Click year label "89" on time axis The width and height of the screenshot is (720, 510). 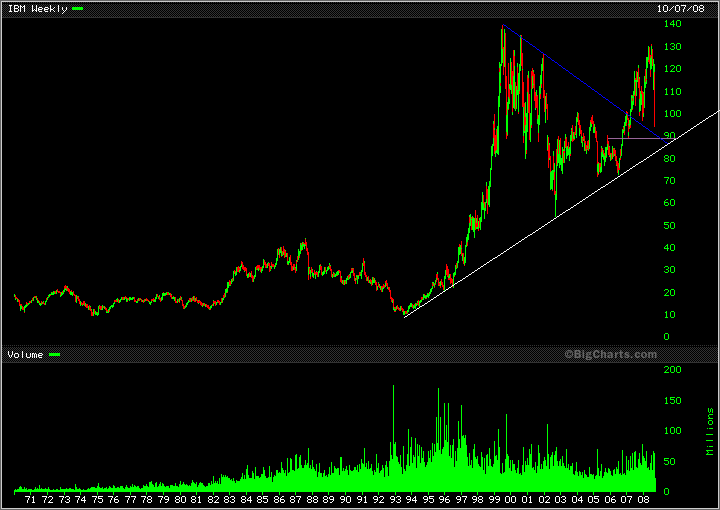click(x=329, y=499)
